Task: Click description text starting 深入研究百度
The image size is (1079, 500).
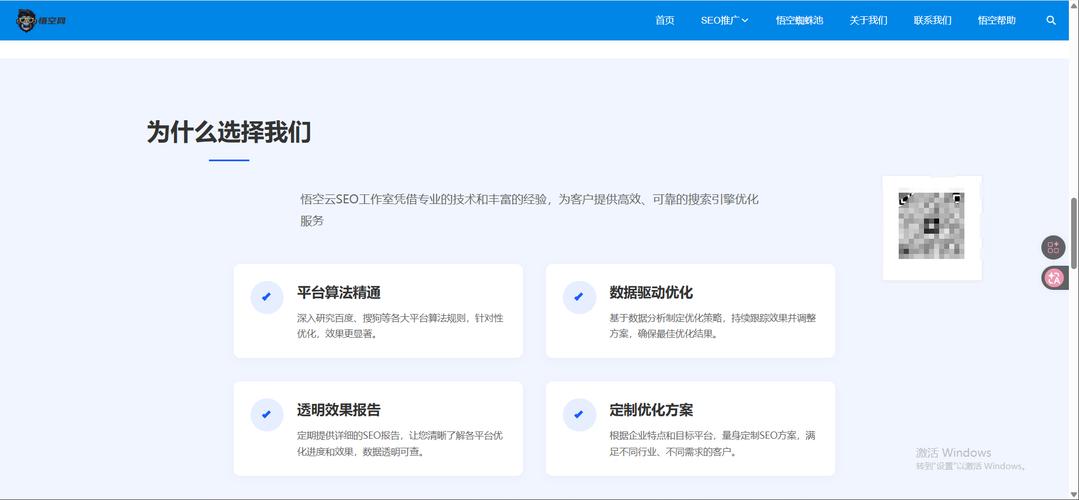Action: click(x=400, y=326)
